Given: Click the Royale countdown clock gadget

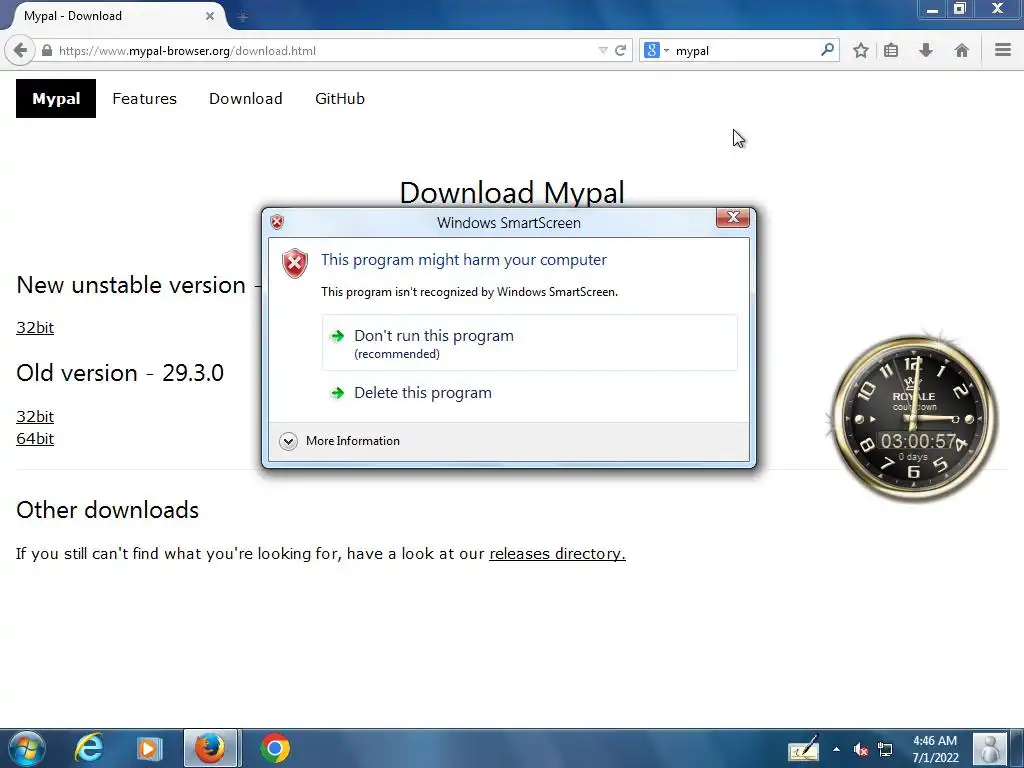Looking at the screenshot, I should [914, 418].
